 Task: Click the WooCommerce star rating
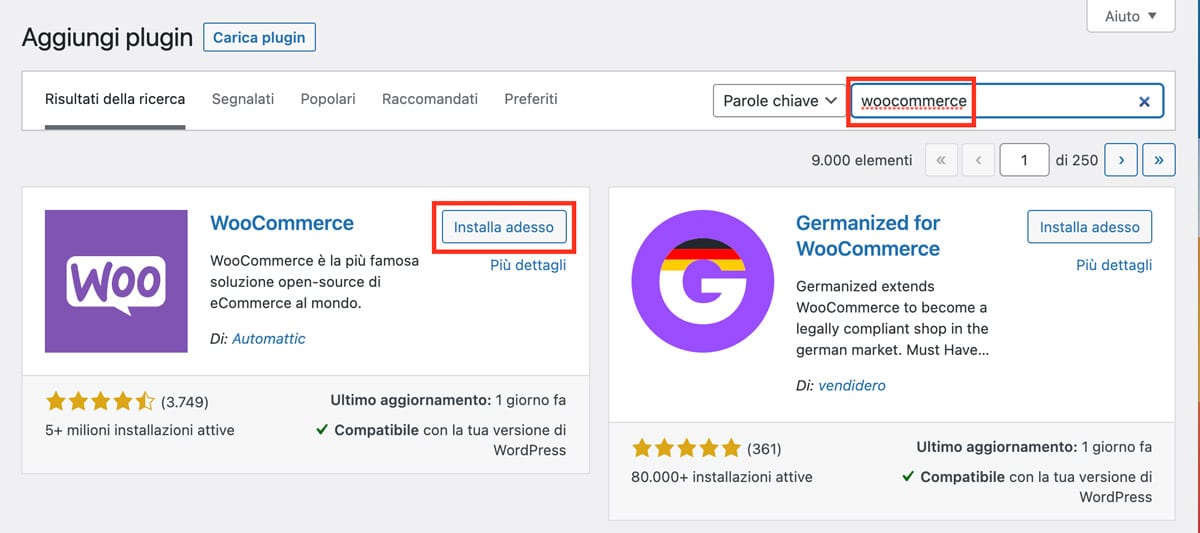(100, 402)
